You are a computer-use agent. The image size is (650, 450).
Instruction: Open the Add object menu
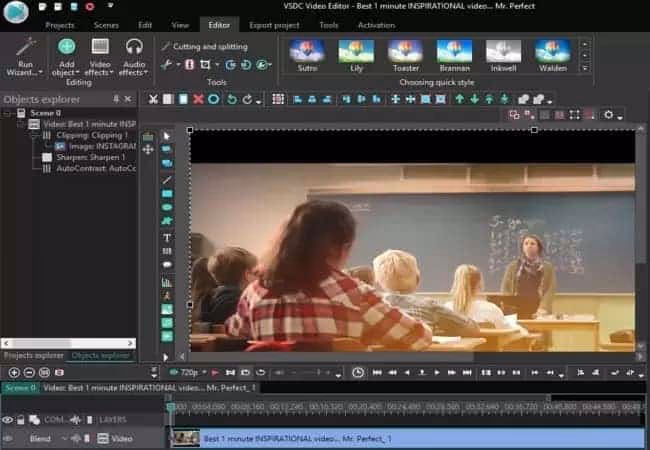pos(66,57)
